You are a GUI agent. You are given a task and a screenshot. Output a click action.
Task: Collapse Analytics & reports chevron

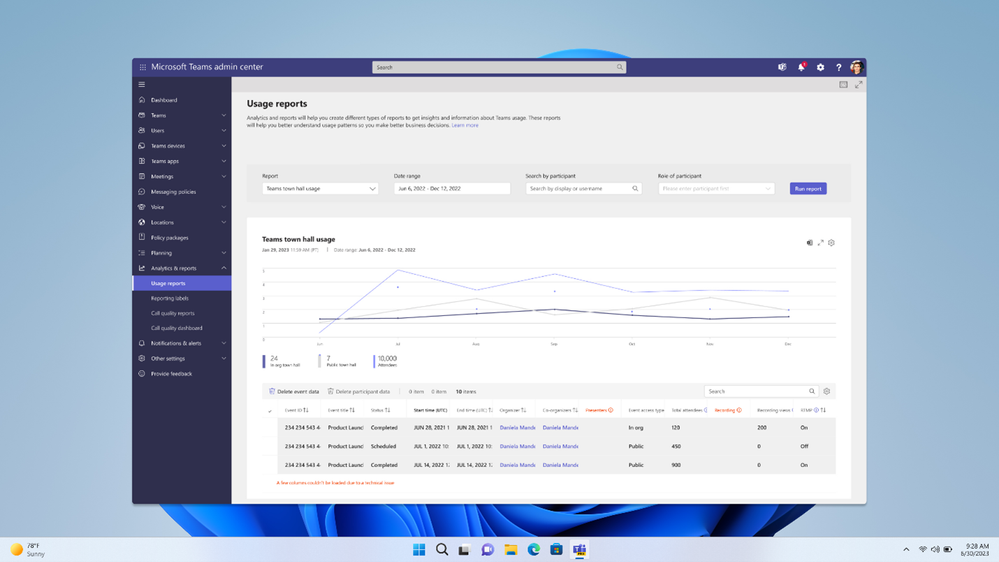[224, 268]
